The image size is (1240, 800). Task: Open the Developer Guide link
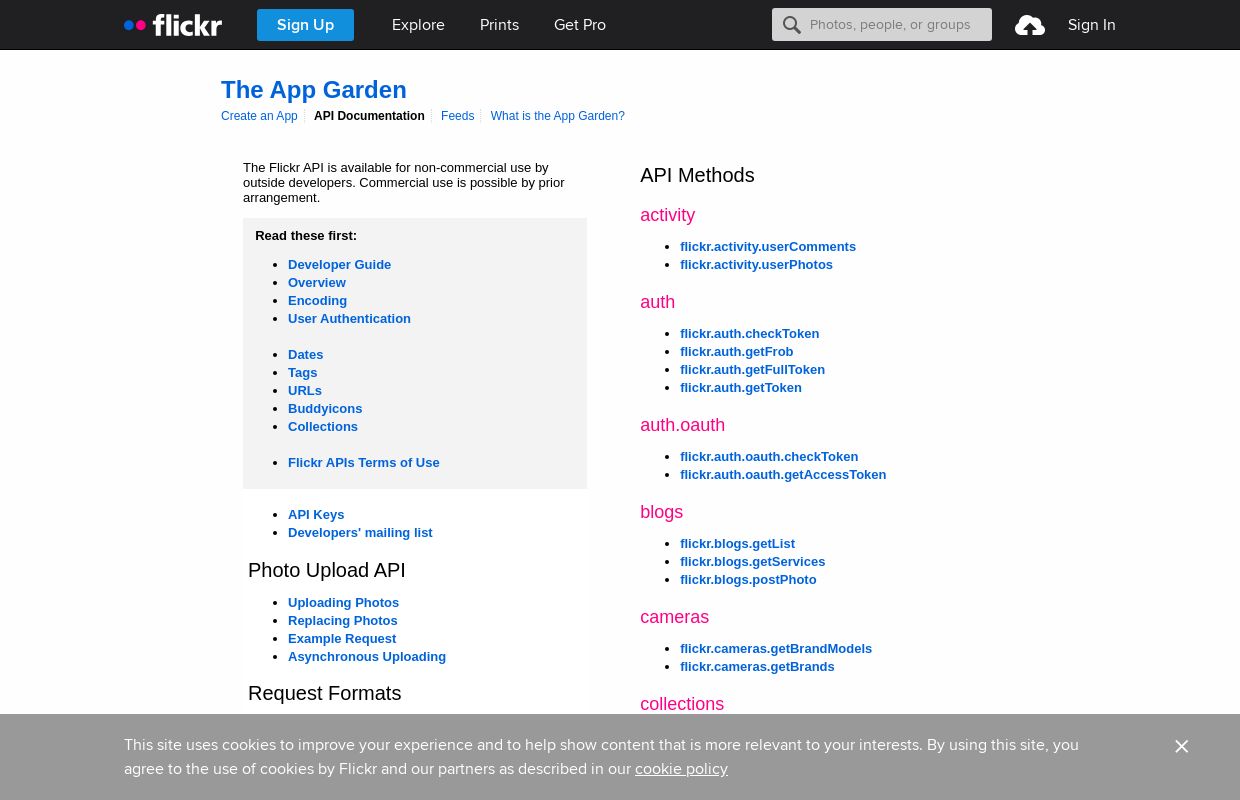pos(339,265)
